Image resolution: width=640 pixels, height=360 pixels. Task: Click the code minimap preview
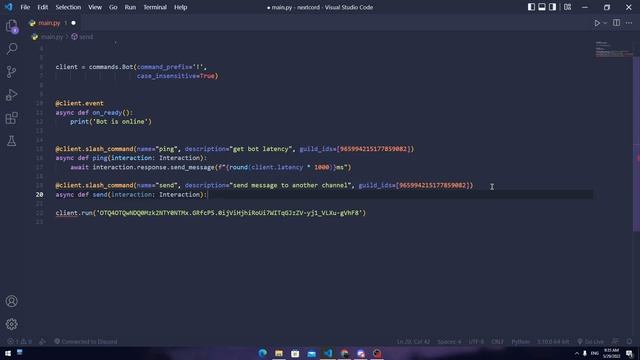(613, 49)
